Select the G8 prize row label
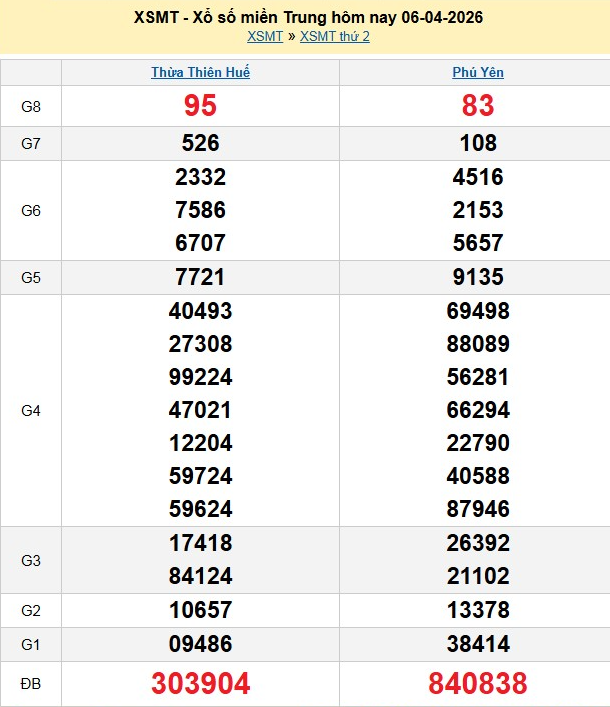Viewport: 610px width, 707px height. (31, 106)
